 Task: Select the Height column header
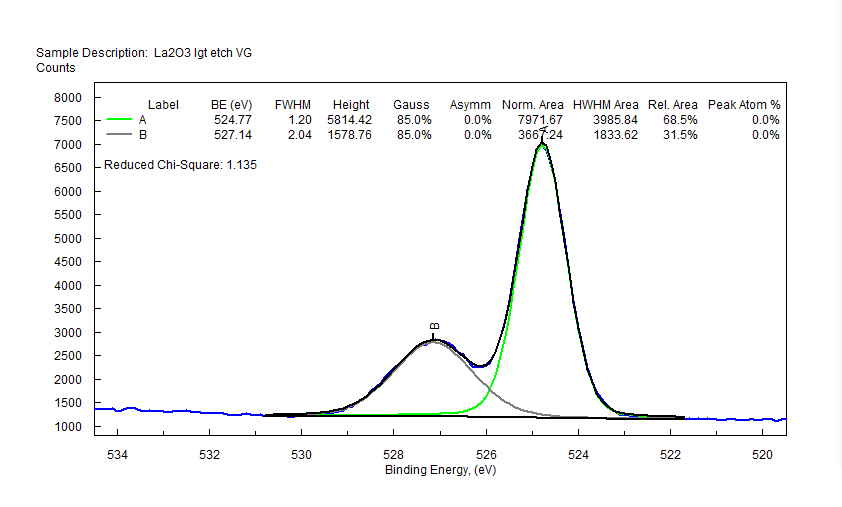(x=351, y=105)
